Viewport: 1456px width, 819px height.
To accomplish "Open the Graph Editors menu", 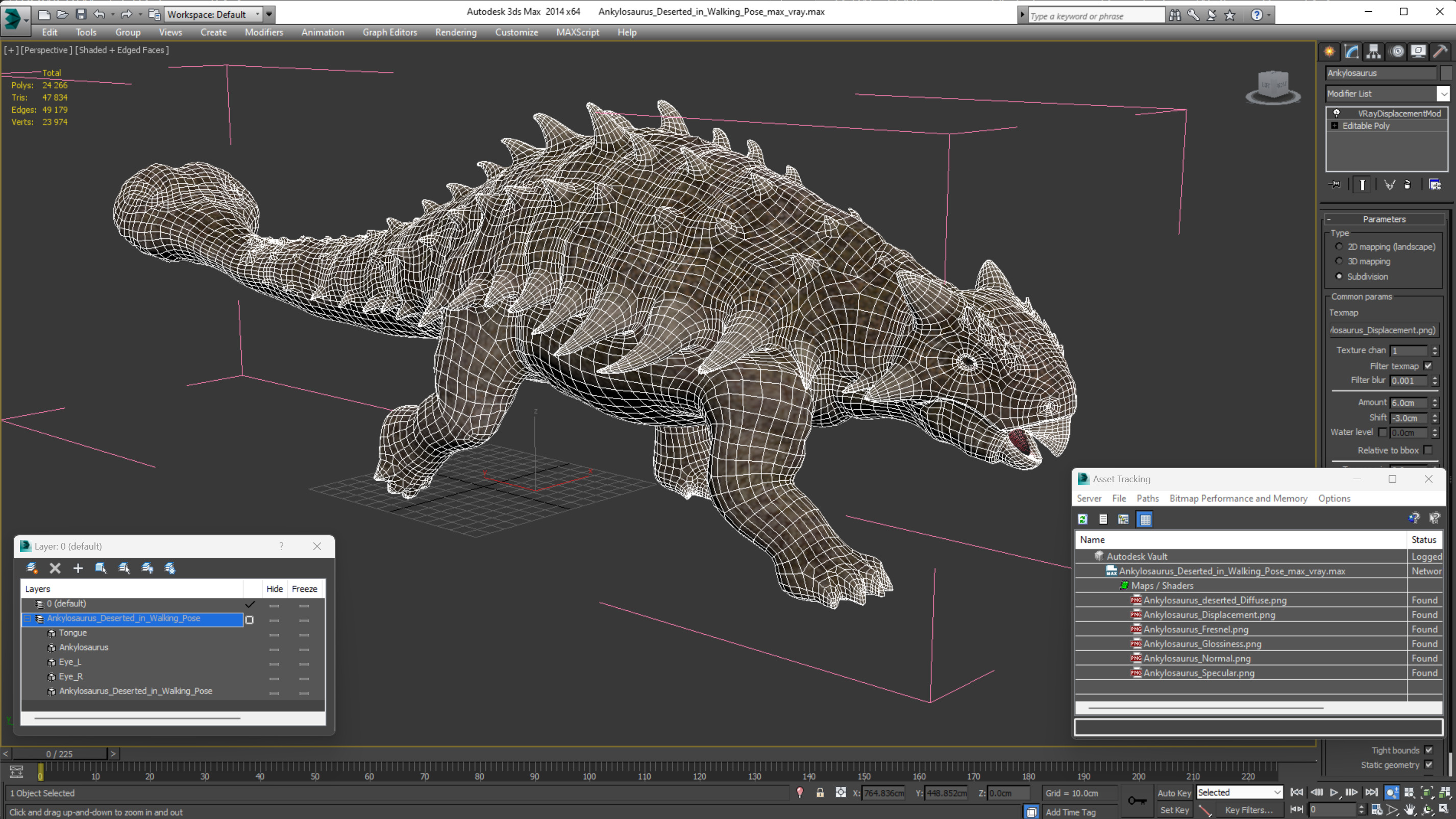I will 389,32.
